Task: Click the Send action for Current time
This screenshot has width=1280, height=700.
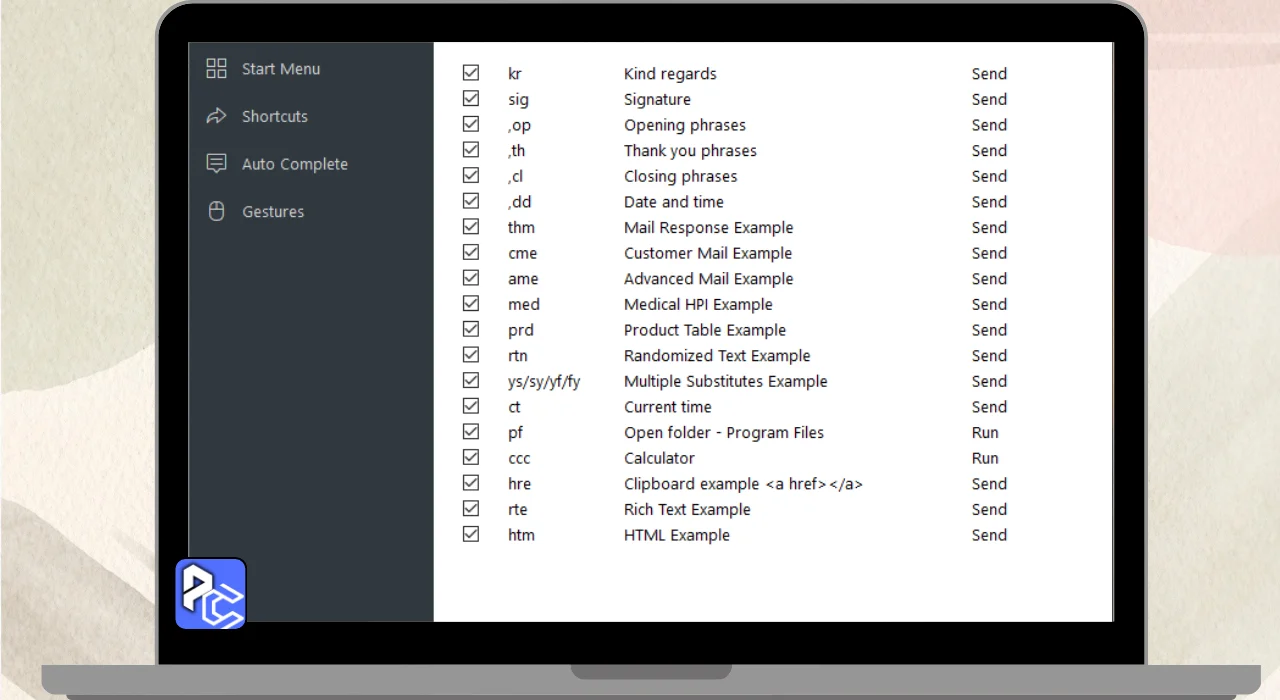Action: pos(989,407)
